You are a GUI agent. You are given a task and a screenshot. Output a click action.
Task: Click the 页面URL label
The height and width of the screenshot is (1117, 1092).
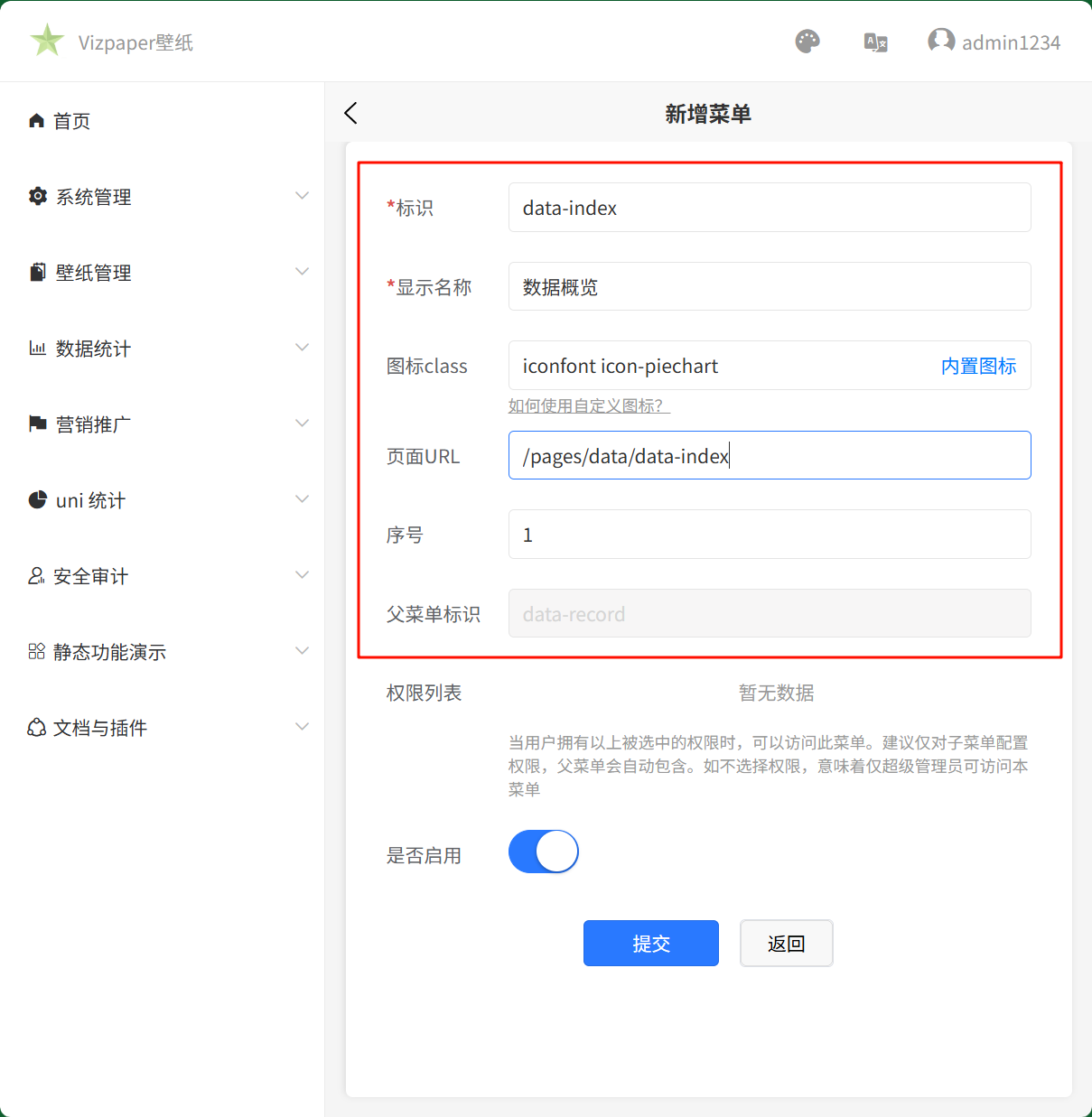click(424, 457)
